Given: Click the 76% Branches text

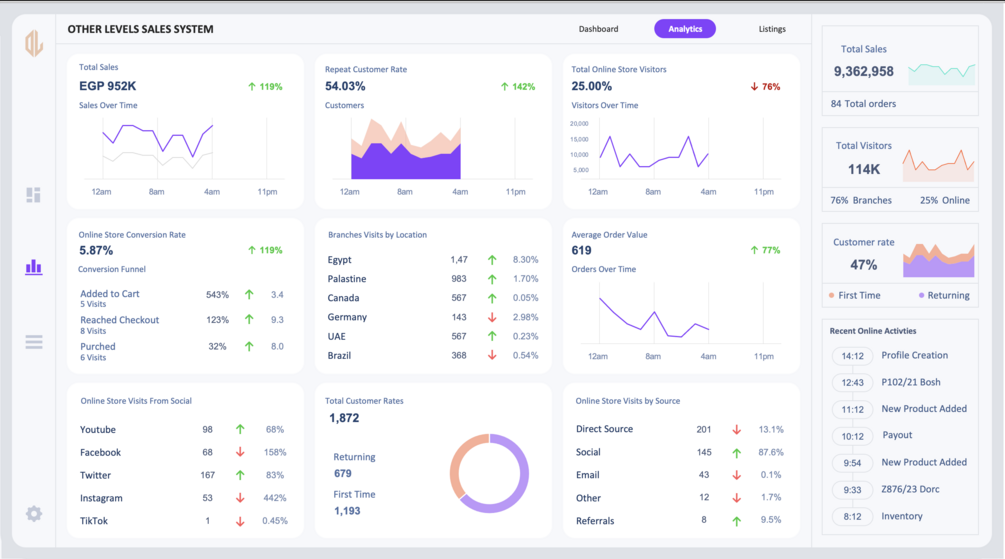Looking at the screenshot, I should [861, 200].
